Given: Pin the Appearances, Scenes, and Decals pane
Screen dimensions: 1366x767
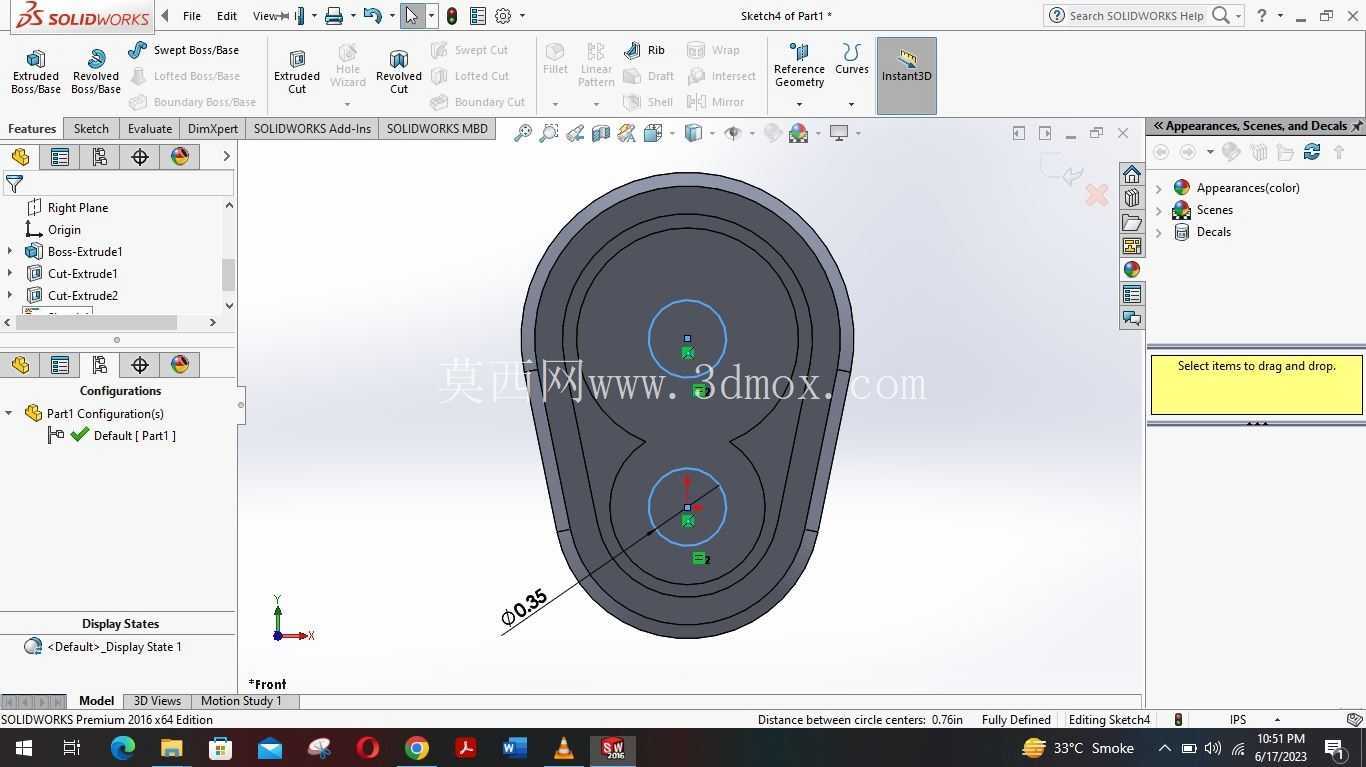Looking at the screenshot, I should pyautogui.click(x=1357, y=126).
